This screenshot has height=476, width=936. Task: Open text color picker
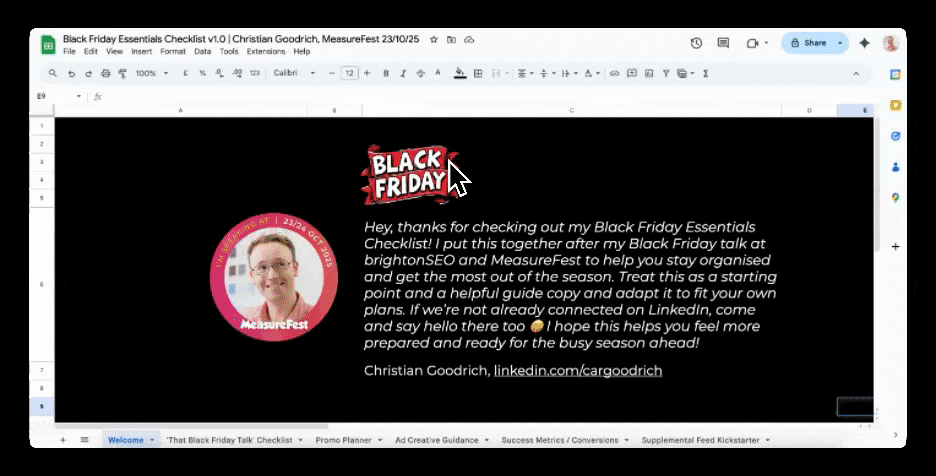click(x=438, y=73)
